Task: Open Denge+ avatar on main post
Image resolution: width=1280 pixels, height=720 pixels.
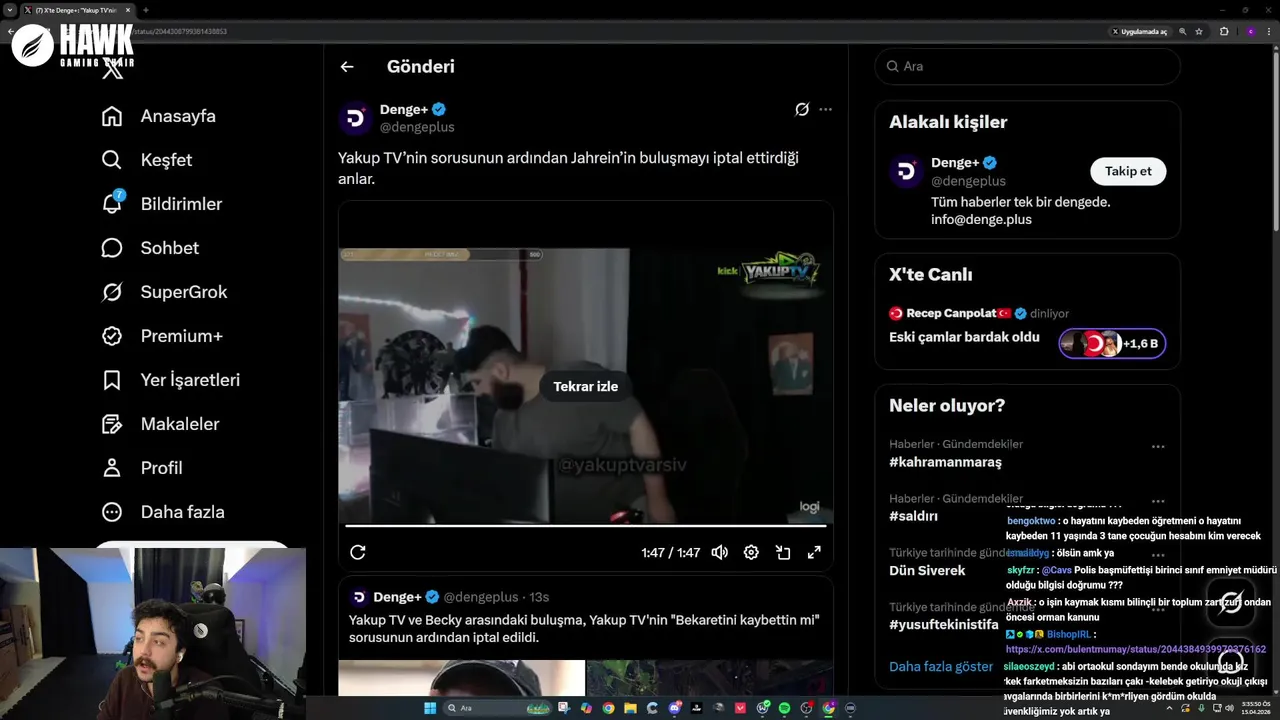Action: [355, 118]
